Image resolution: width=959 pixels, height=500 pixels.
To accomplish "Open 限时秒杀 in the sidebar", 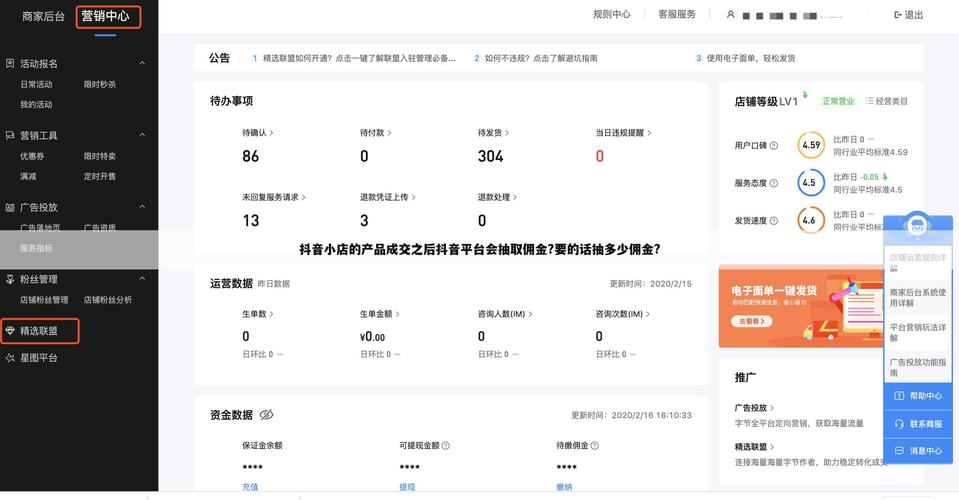I will [100, 84].
